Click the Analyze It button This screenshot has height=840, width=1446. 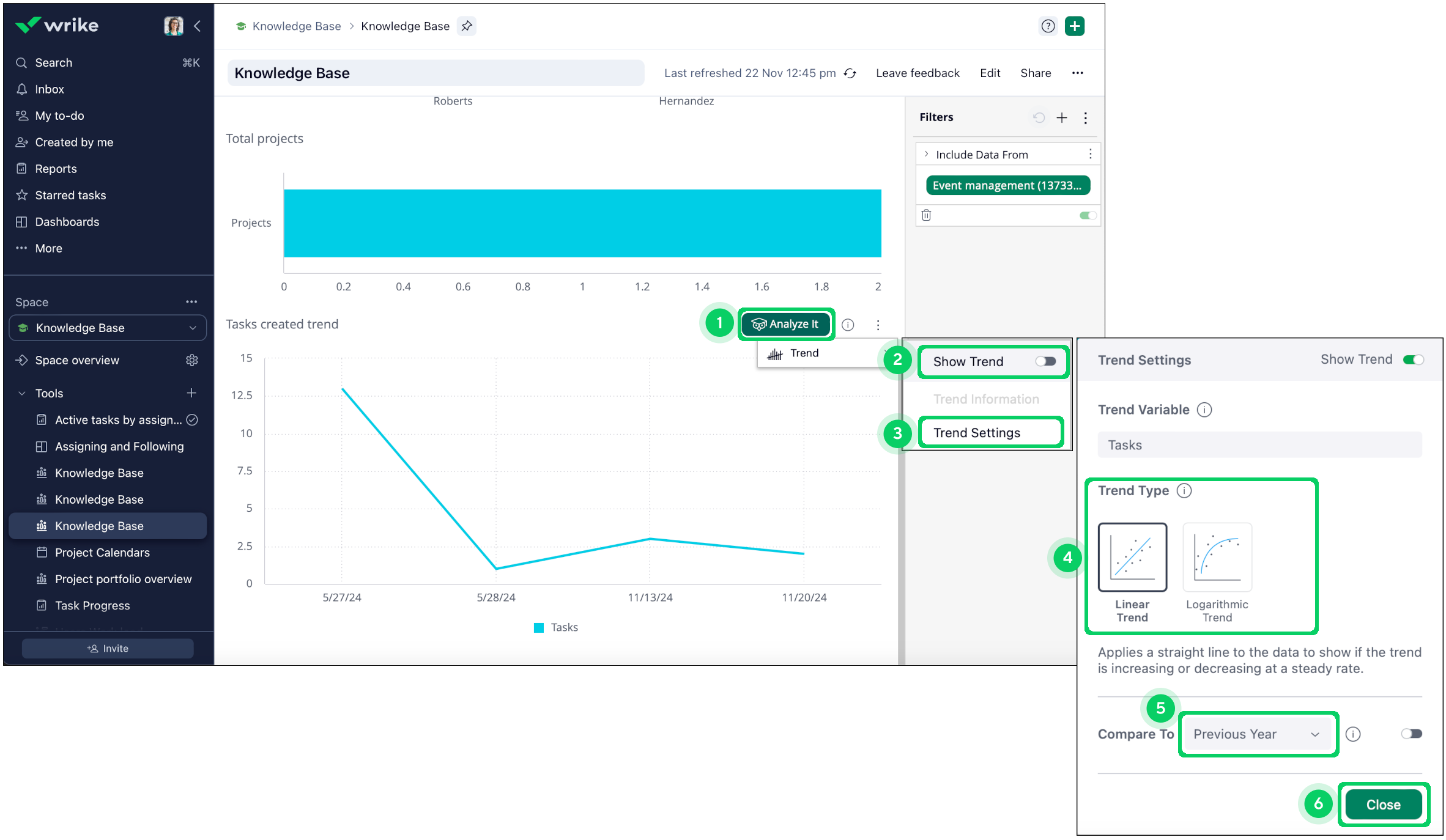785,324
